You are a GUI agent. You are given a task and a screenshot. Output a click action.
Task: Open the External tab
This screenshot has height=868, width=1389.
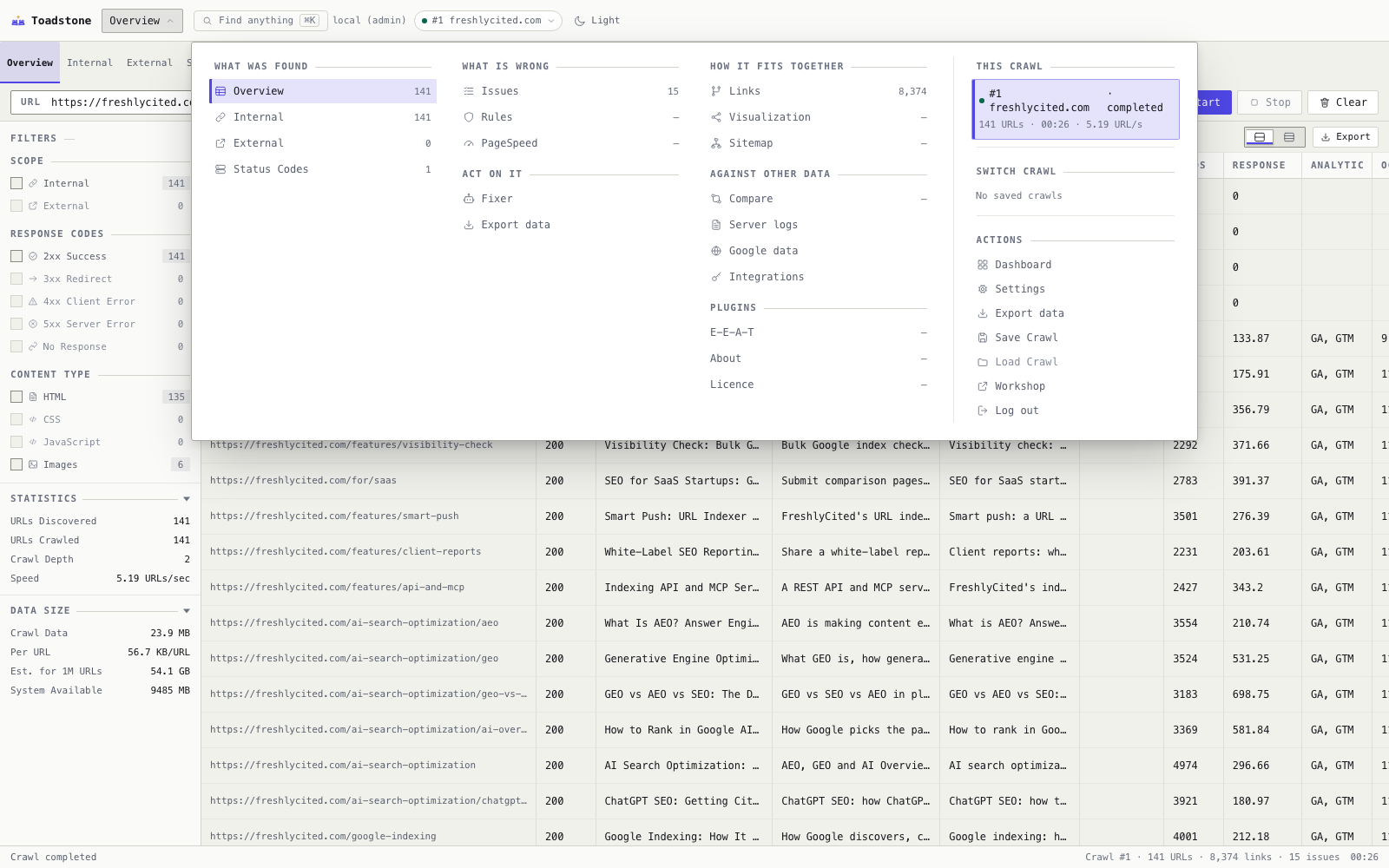pos(149,62)
